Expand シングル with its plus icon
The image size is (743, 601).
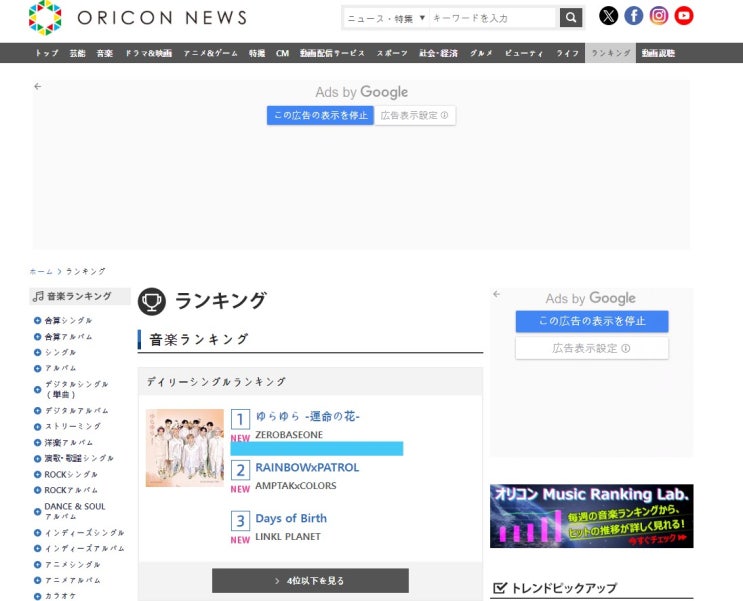click(37, 352)
